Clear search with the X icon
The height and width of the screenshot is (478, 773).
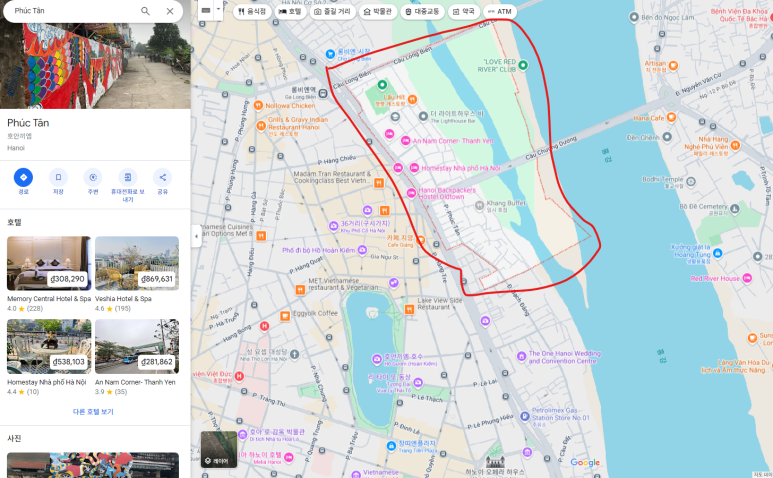(x=170, y=11)
